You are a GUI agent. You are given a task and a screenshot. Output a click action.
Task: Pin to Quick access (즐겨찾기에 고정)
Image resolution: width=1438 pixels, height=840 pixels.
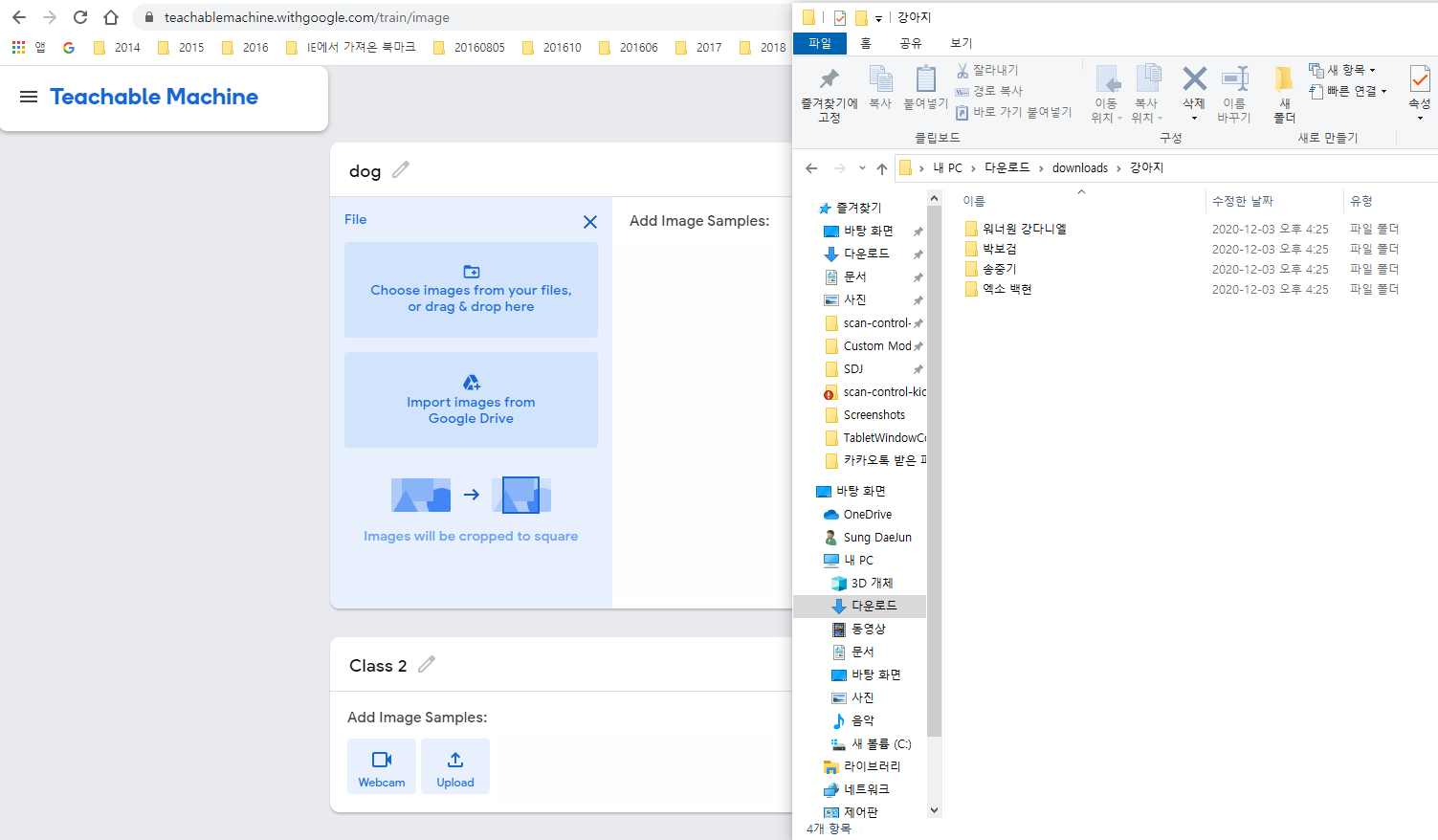tap(830, 94)
